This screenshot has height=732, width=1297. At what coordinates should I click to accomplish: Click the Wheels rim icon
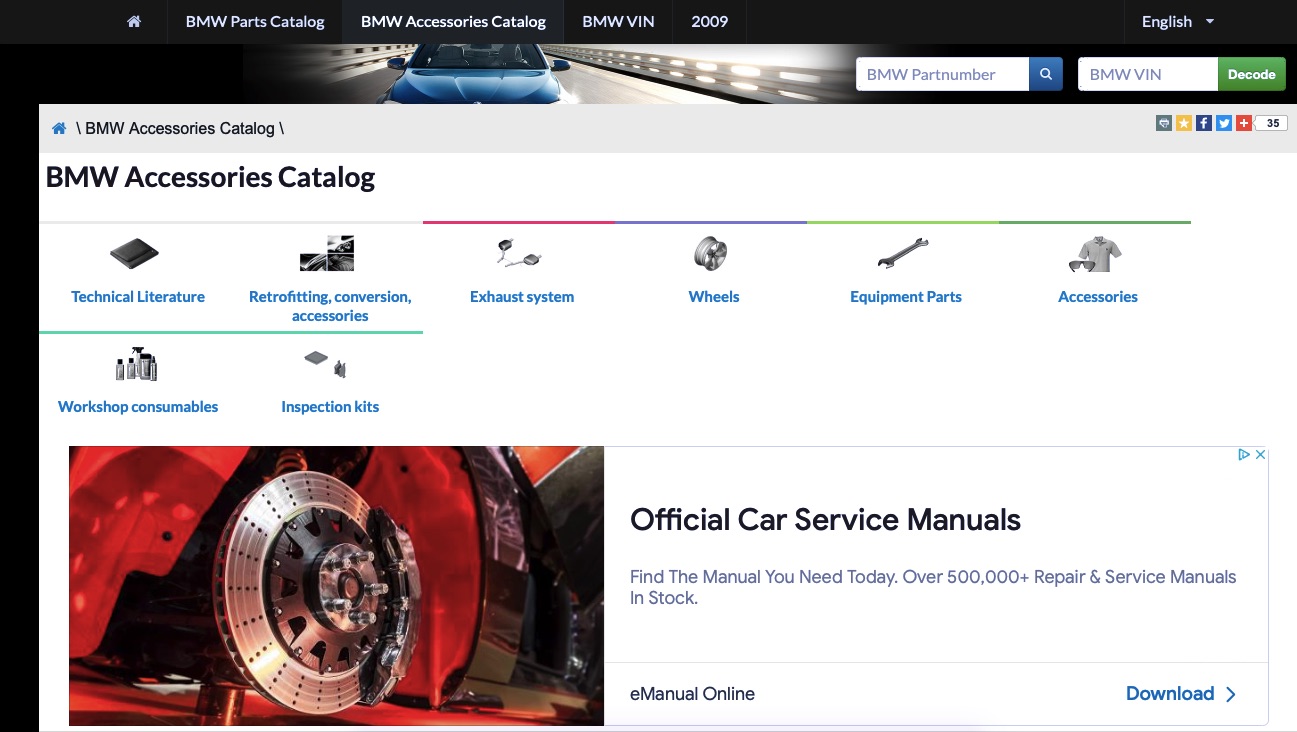pyautogui.click(x=711, y=254)
